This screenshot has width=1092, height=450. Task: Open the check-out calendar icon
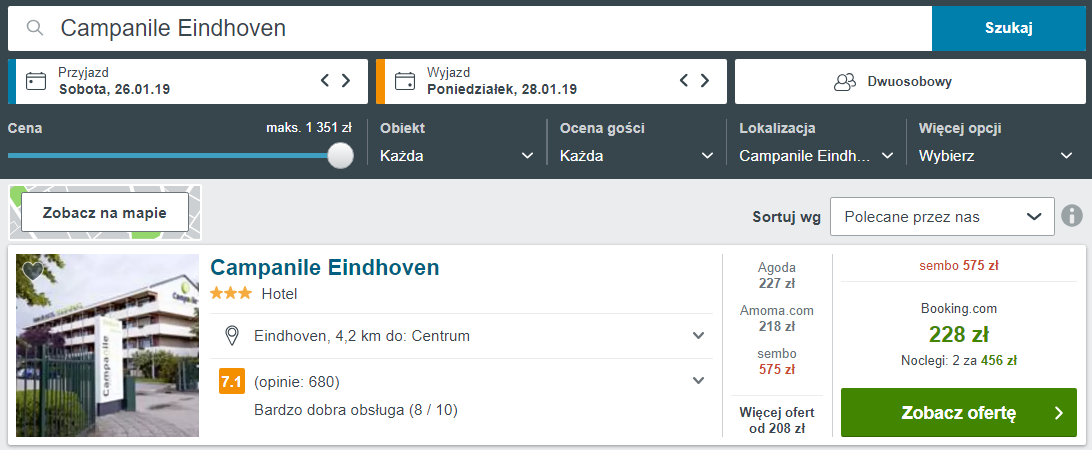pyautogui.click(x=405, y=81)
